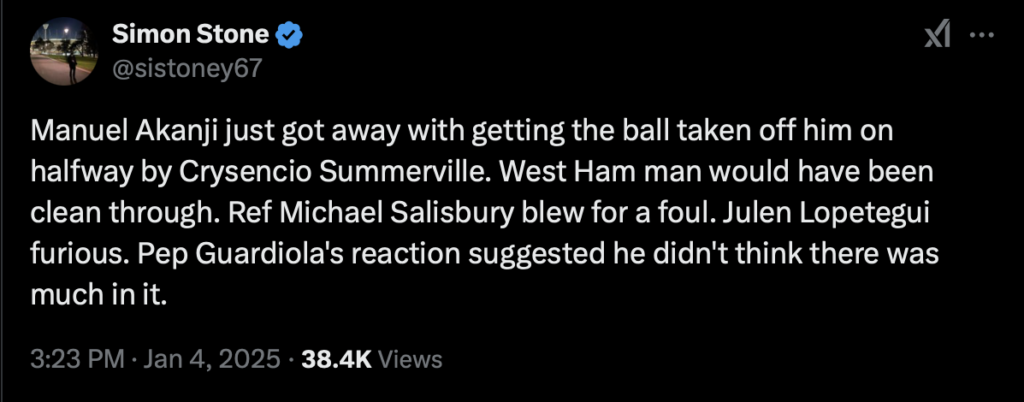
Task: Open the Grok explain-post icon
Action: (936, 35)
